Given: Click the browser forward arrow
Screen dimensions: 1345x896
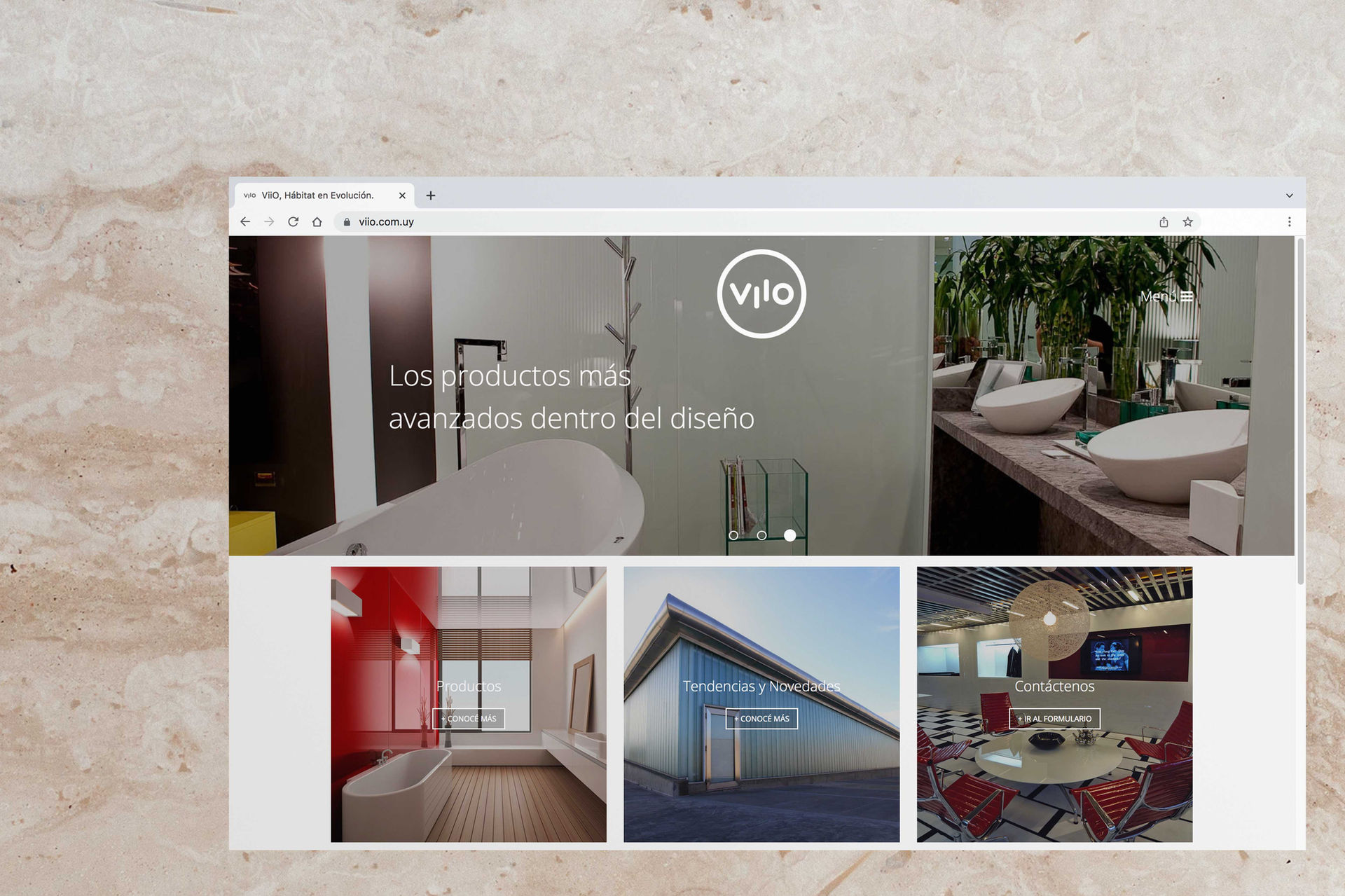Looking at the screenshot, I should [x=269, y=222].
